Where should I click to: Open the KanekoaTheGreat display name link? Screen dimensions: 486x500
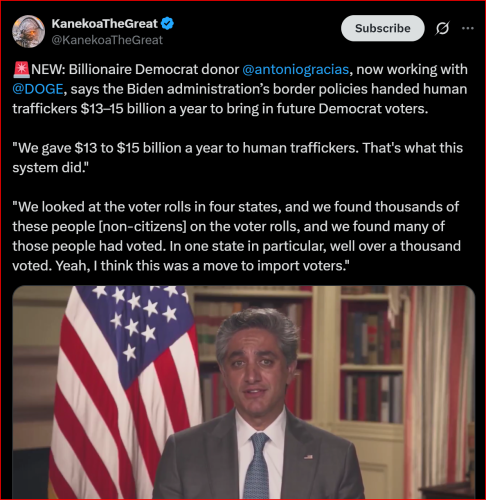(104, 24)
